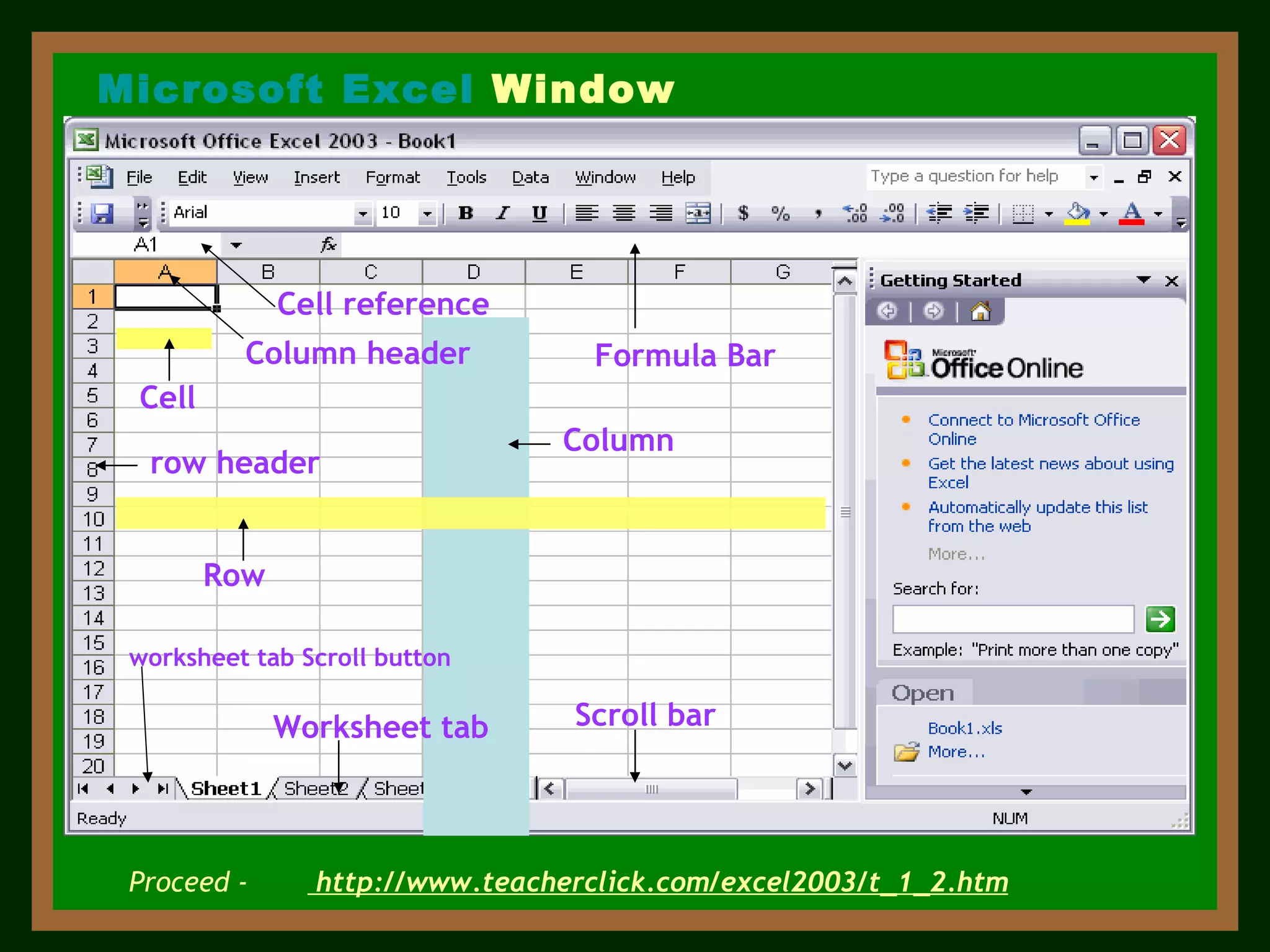Image resolution: width=1270 pixels, height=952 pixels.
Task: Align text right
Action: [x=661, y=213]
